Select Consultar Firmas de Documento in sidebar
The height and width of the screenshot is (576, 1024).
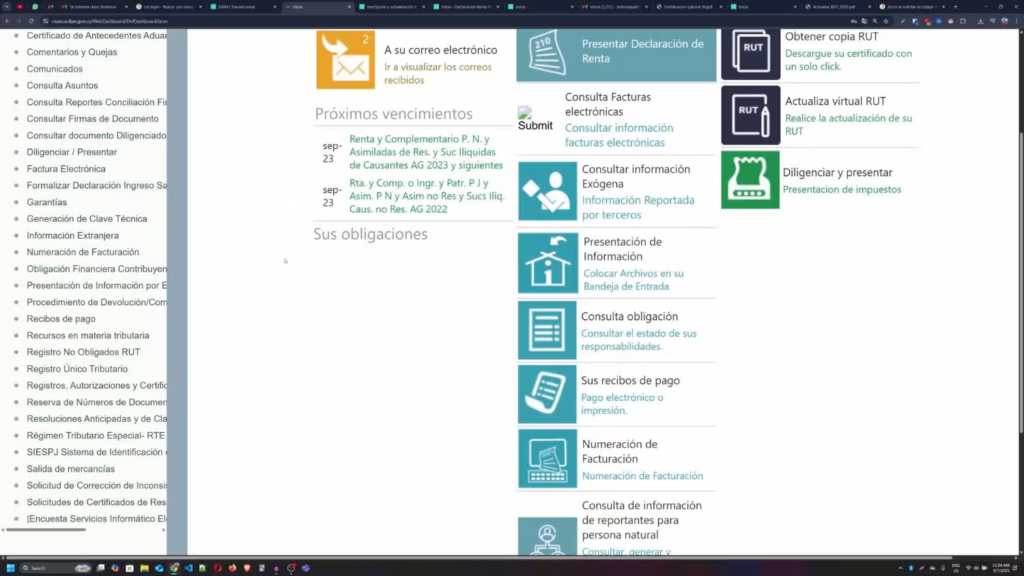point(92,119)
